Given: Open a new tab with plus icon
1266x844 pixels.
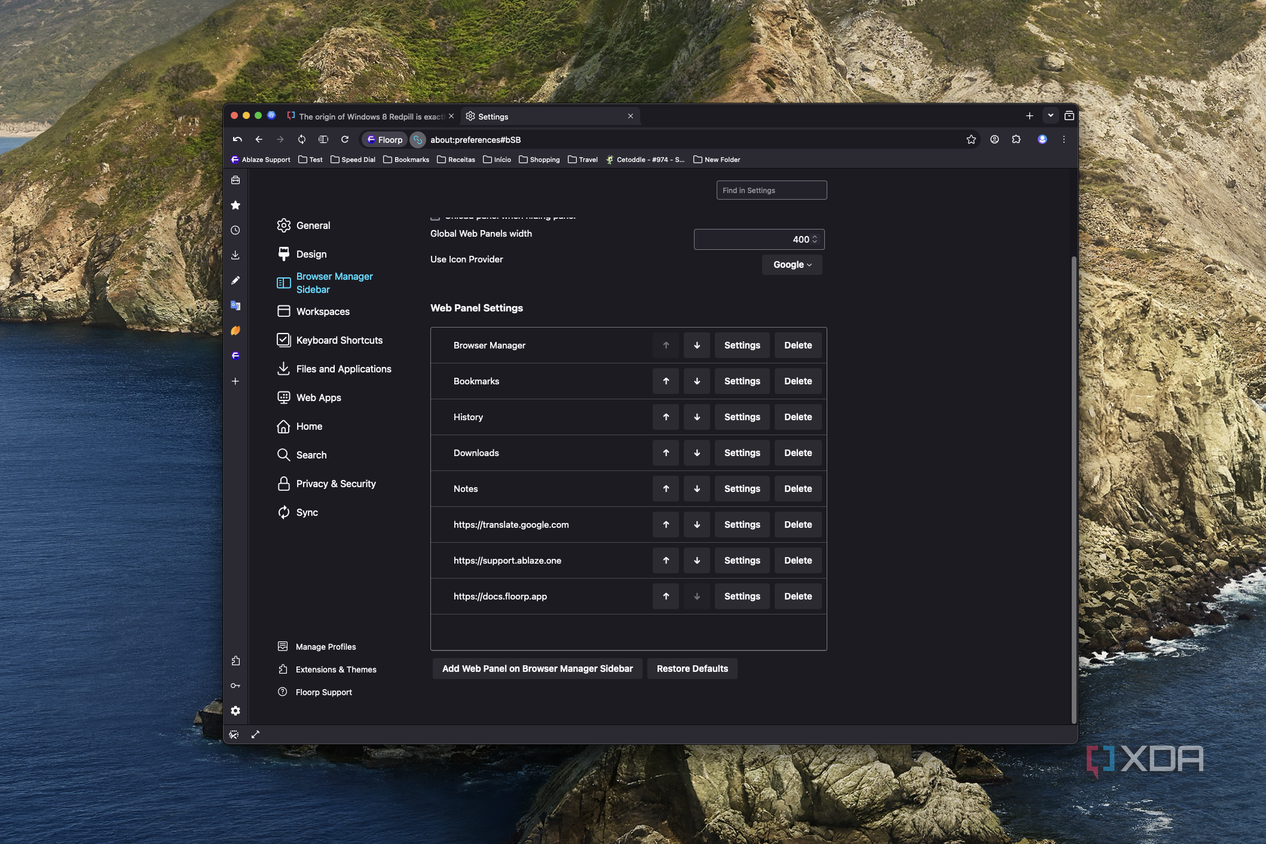Looking at the screenshot, I should tap(1030, 116).
